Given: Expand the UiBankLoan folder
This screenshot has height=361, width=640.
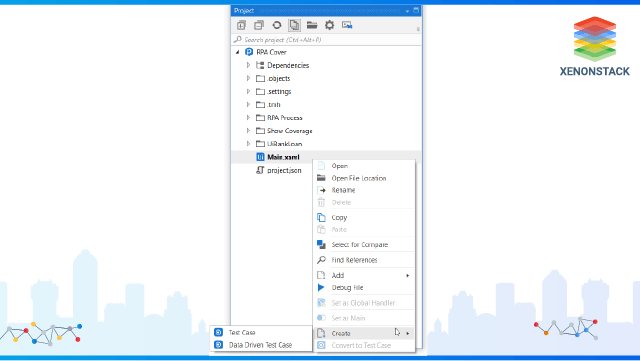Looking at the screenshot, I should click(248, 144).
